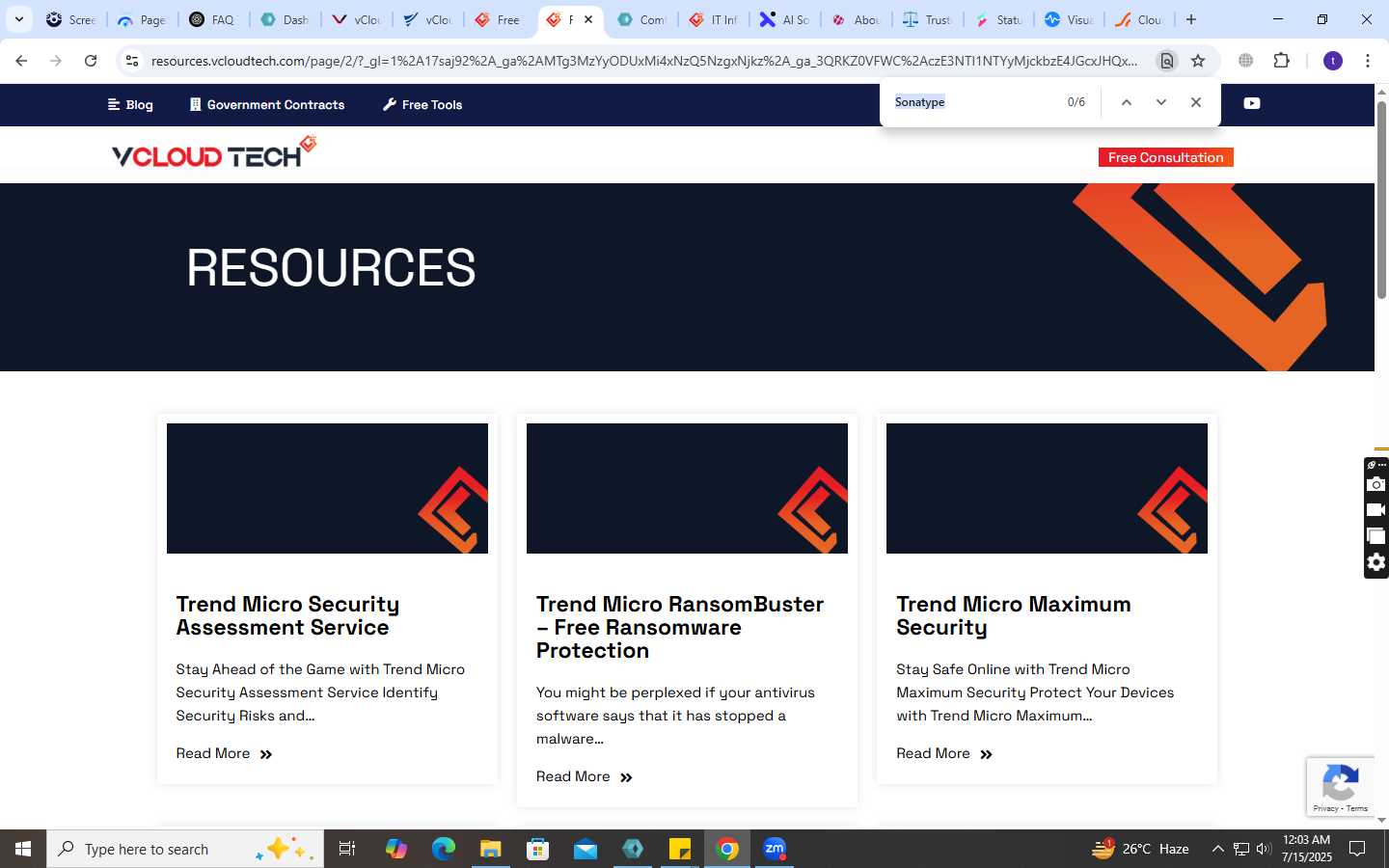Open Zoom from the taskbar
The height and width of the screenshot is (868, 1389).
(775, 849)
